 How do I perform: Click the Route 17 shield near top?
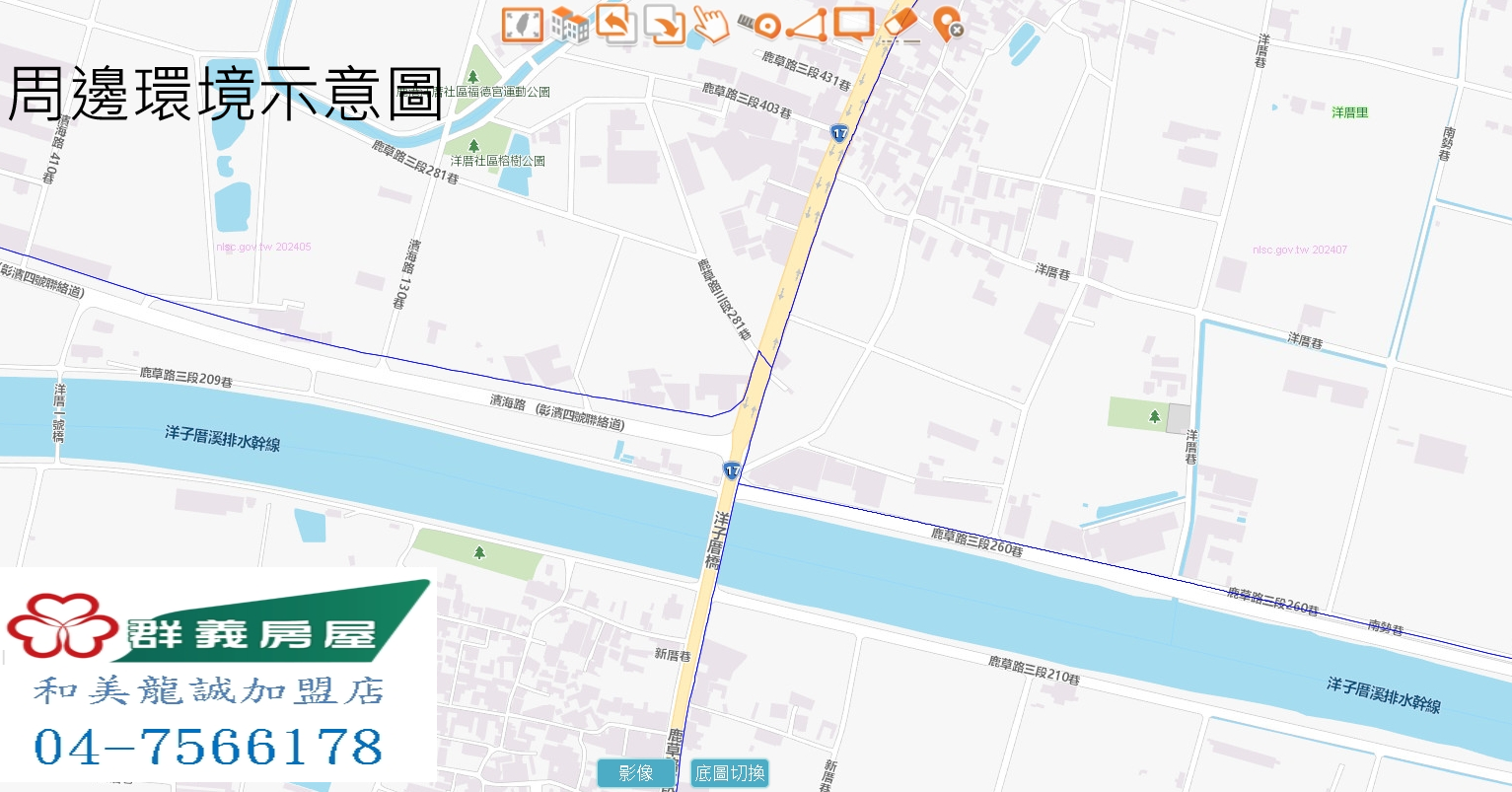click(839, 133)
